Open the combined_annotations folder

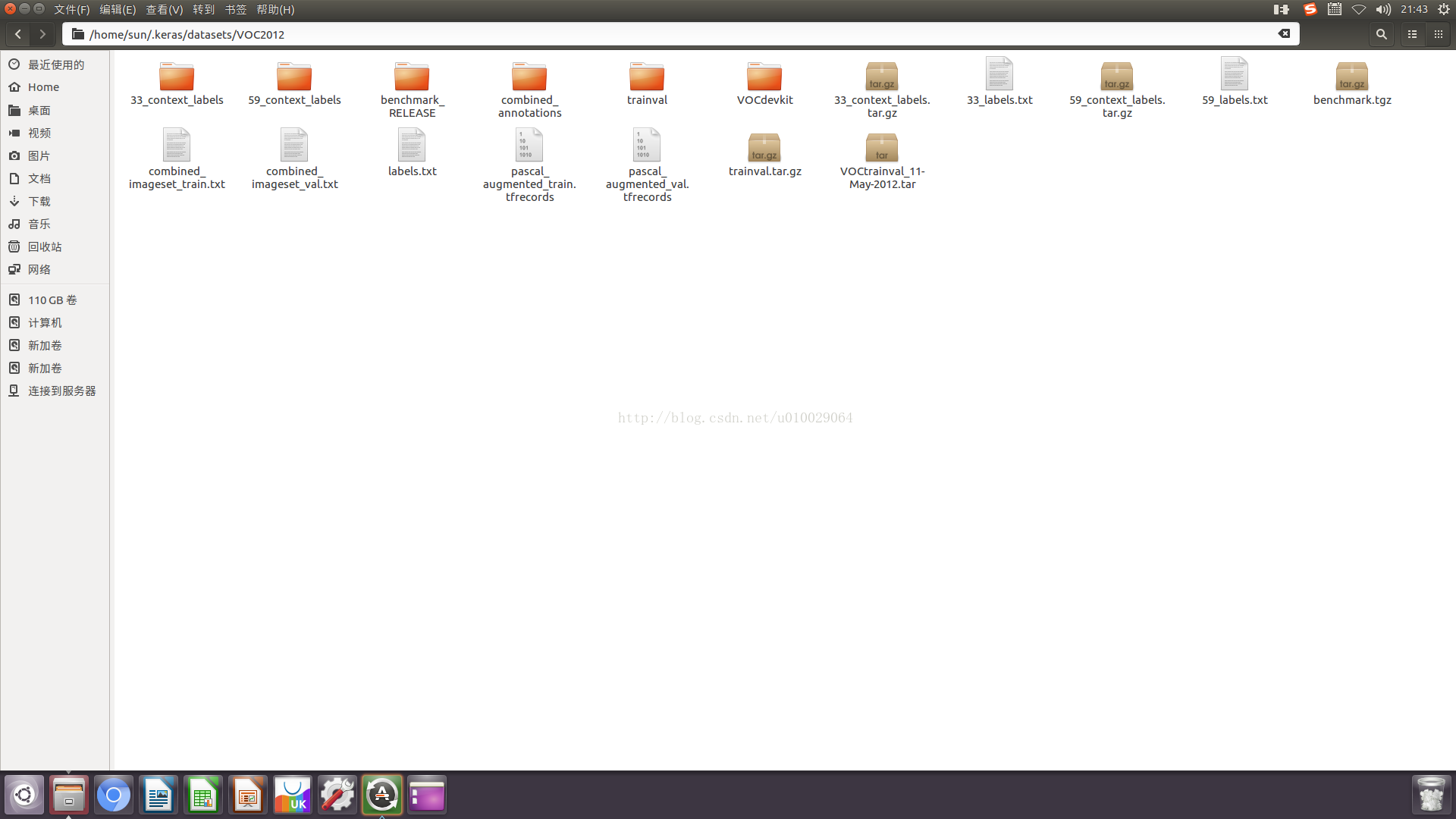pos(529,89)
